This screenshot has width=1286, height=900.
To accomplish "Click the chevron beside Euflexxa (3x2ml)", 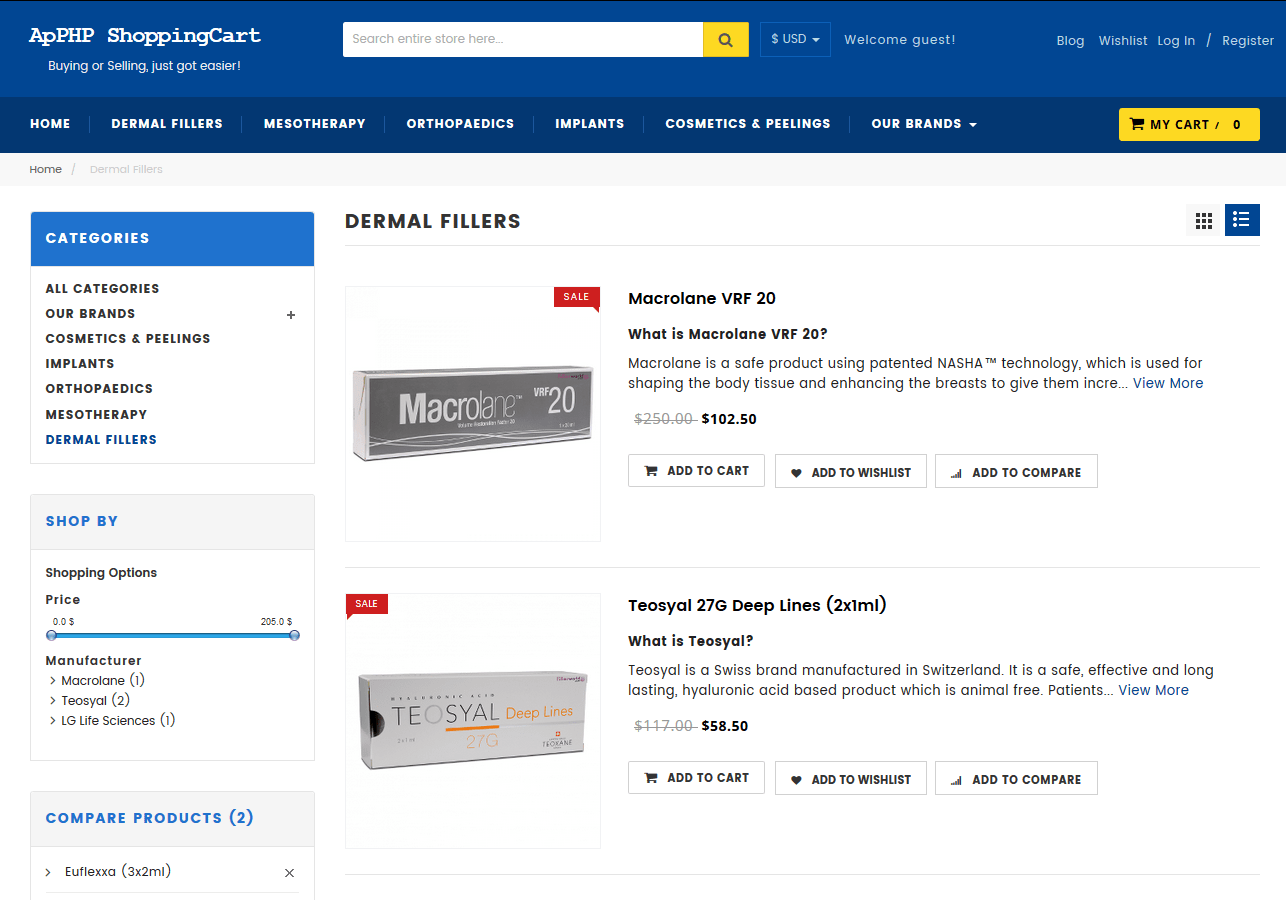I will point(48,873).
